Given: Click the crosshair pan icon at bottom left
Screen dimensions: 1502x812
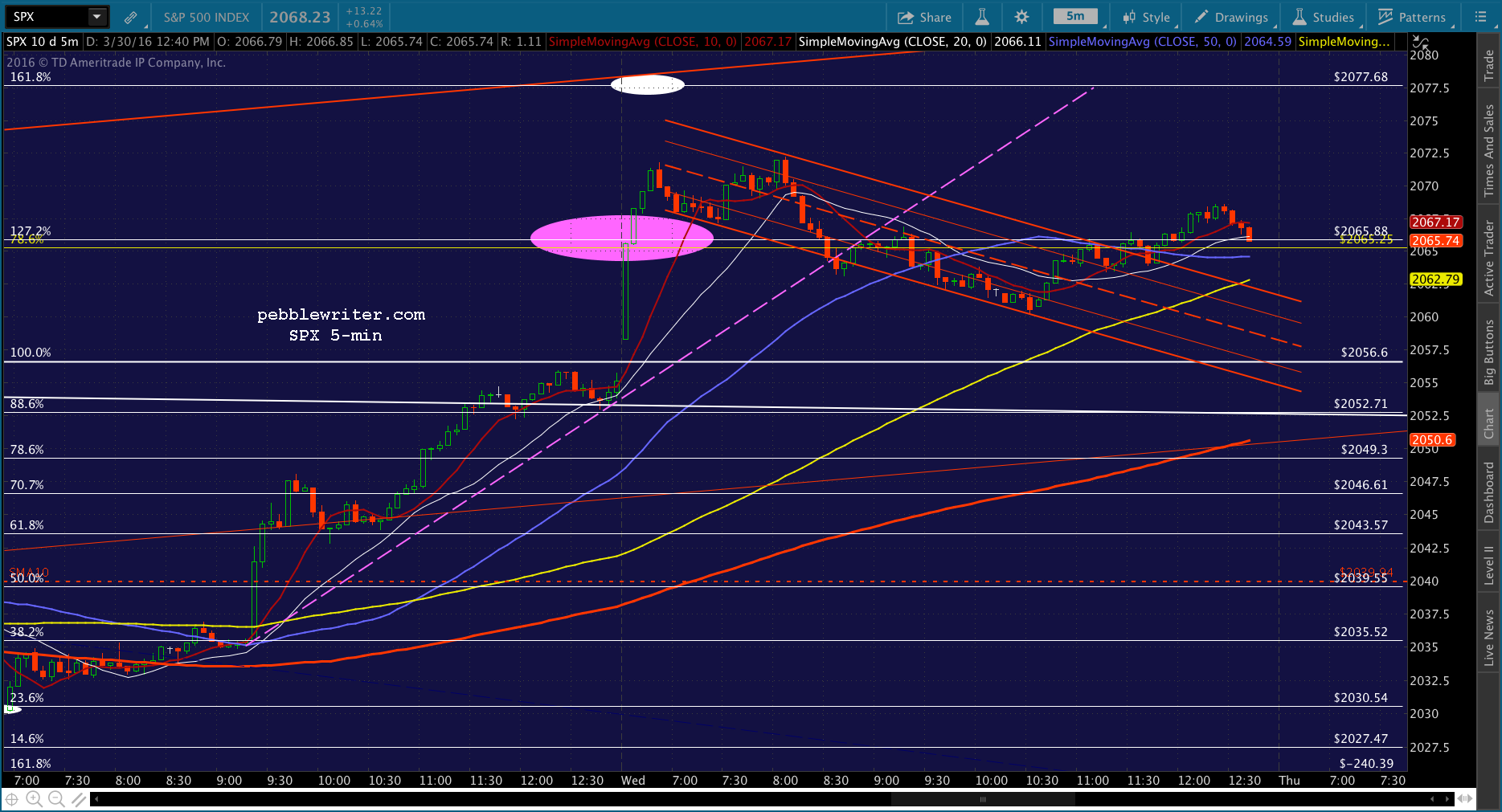Looking at the screenshot, I should [12, 799].
